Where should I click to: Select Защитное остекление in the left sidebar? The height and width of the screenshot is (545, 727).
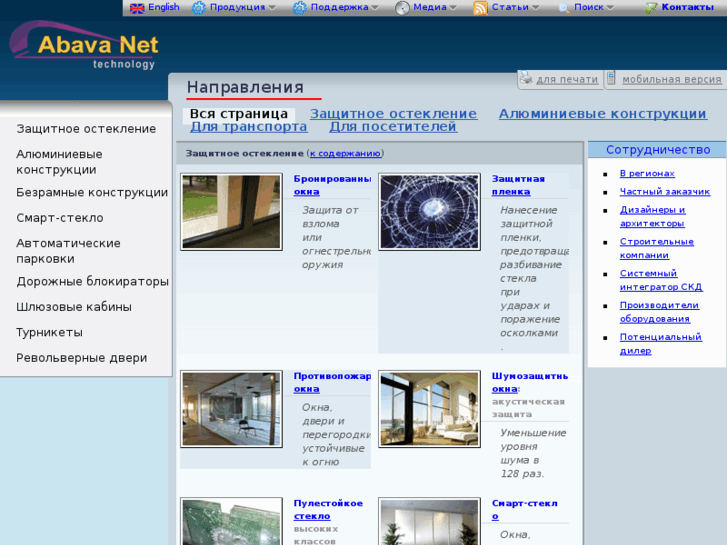tap(86, 129)
